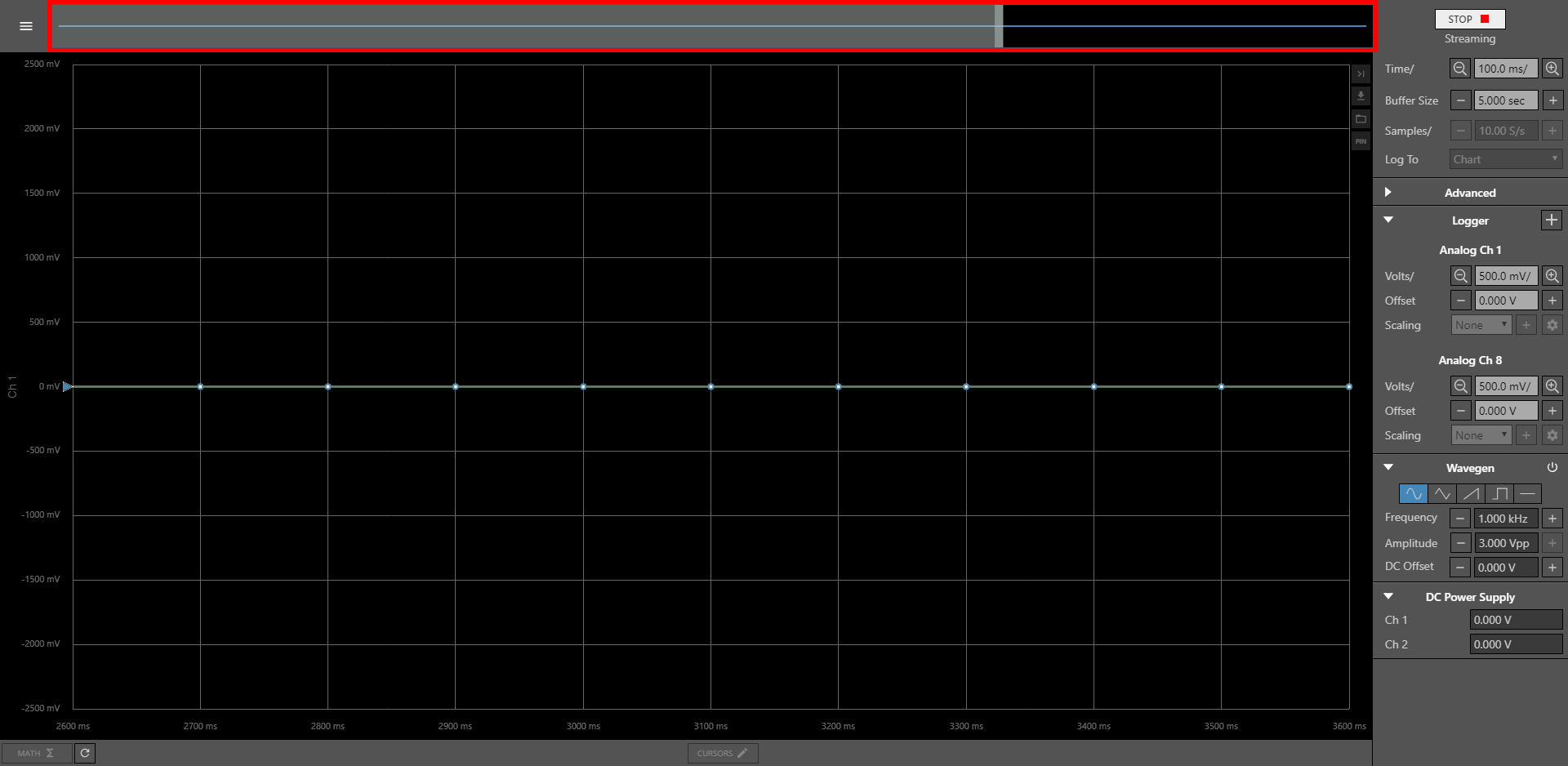Increase Analog Ch 1 Offset
The height and width of the screenshot is (766, 1568).
(x=1552, y=301)
